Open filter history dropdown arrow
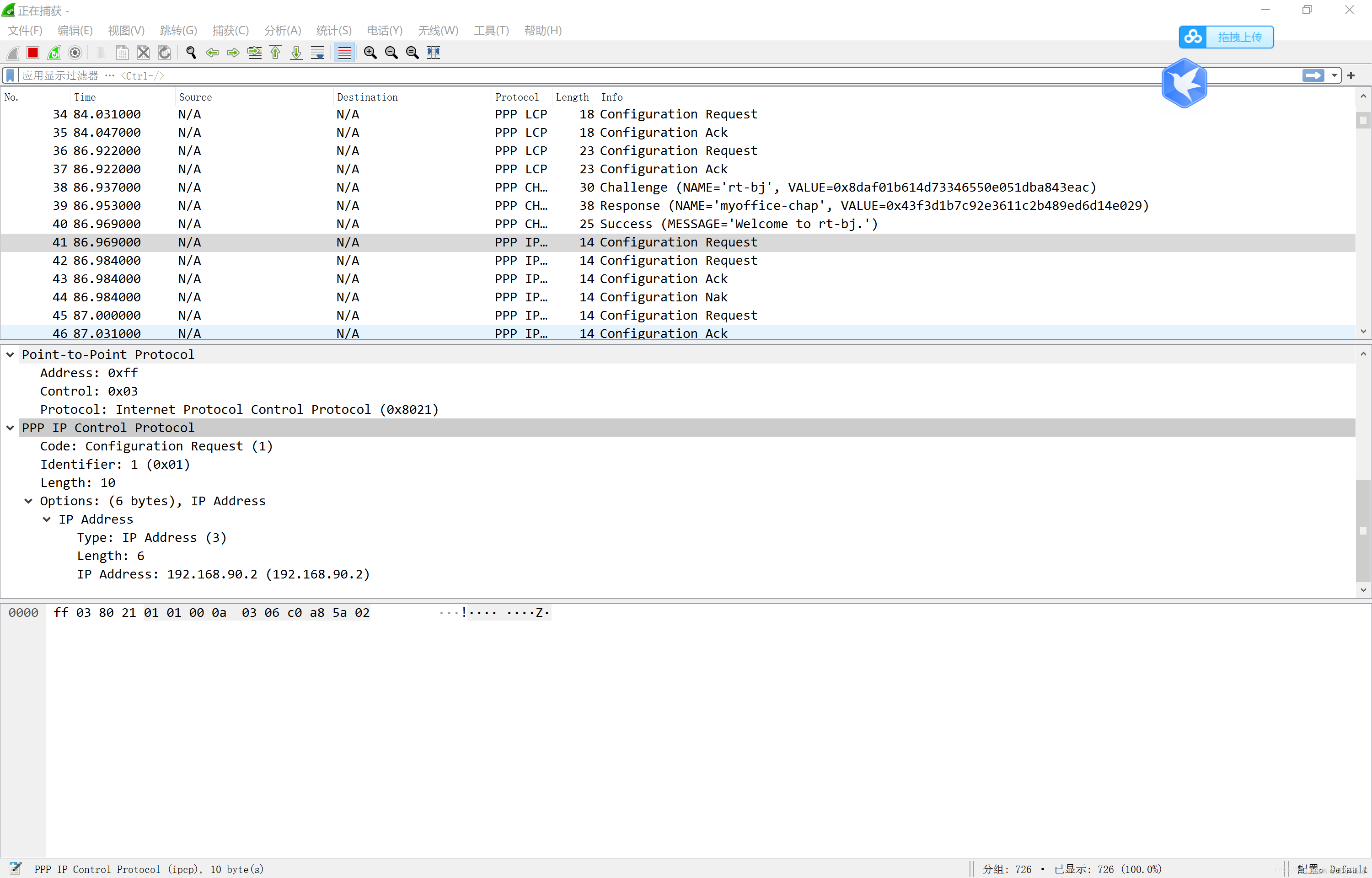1372x878 pixels. tap(1334, 75)
